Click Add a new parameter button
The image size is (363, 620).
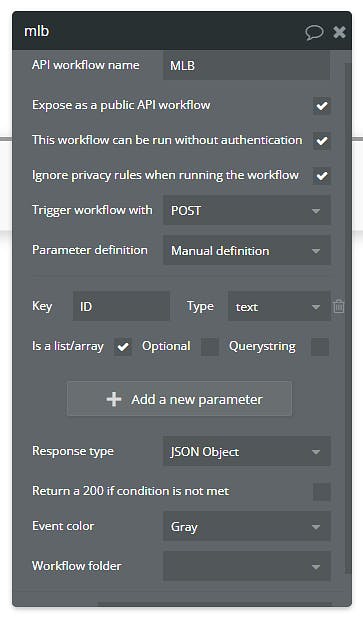(x=180, y=399)
